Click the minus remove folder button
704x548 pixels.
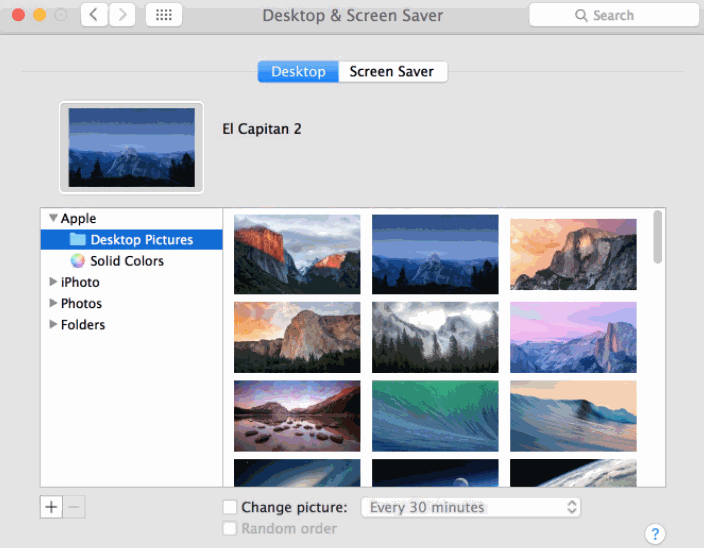(74, 507)
